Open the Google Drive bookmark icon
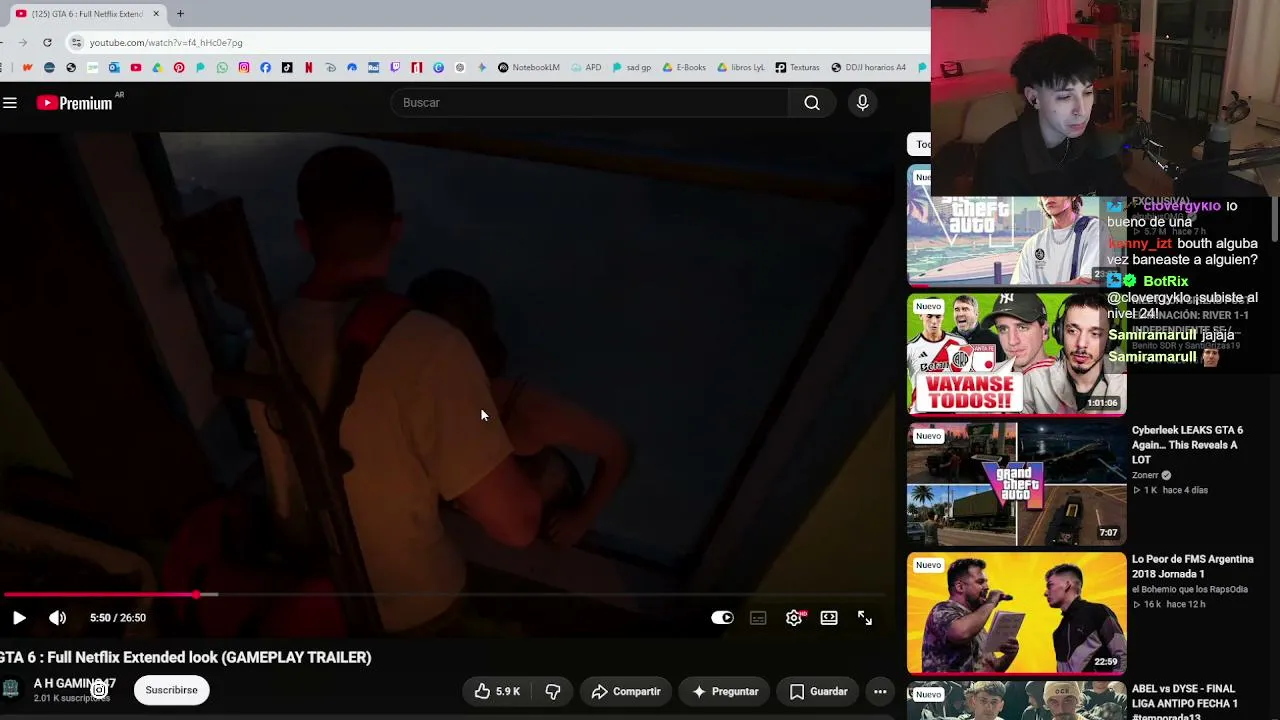The height and width of the screenshot is (720, 1280). (157, 68)
